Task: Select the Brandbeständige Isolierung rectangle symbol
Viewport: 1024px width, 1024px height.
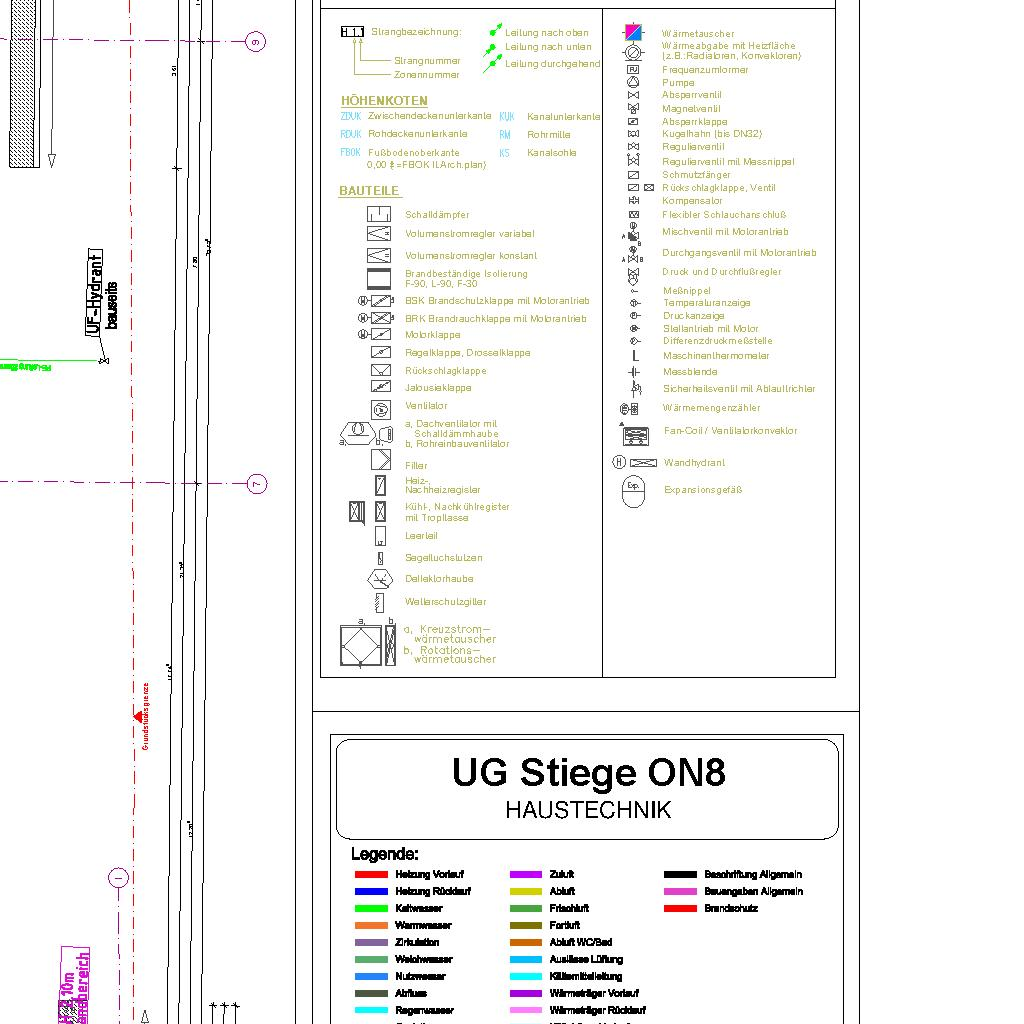Action: (x=378, y=278)
